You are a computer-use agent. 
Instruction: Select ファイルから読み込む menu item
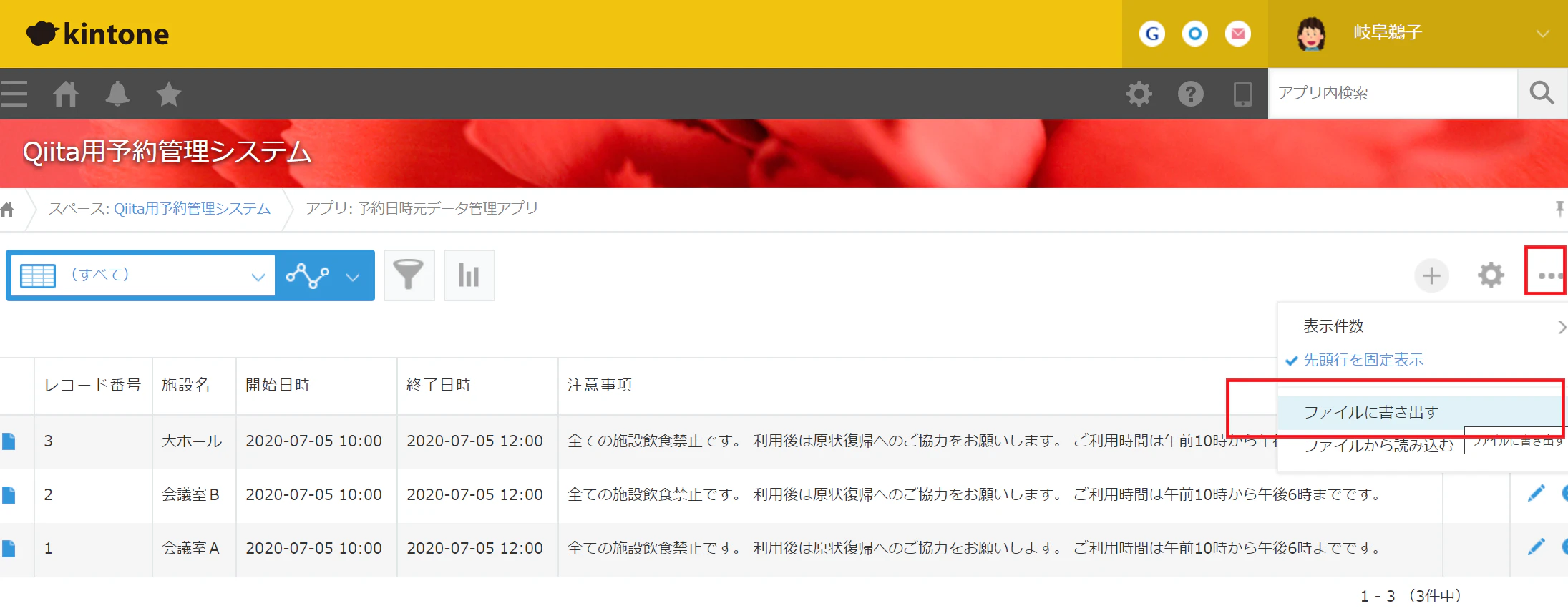coord(1378,446)
